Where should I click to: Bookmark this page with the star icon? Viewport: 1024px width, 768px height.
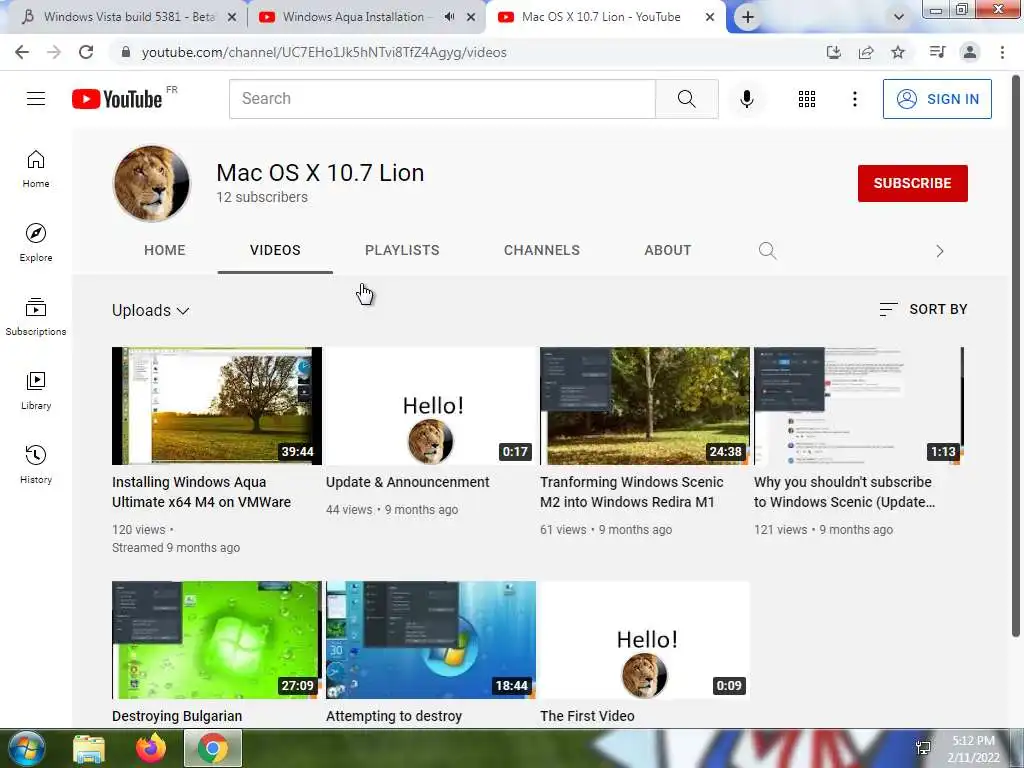(898, 52)
